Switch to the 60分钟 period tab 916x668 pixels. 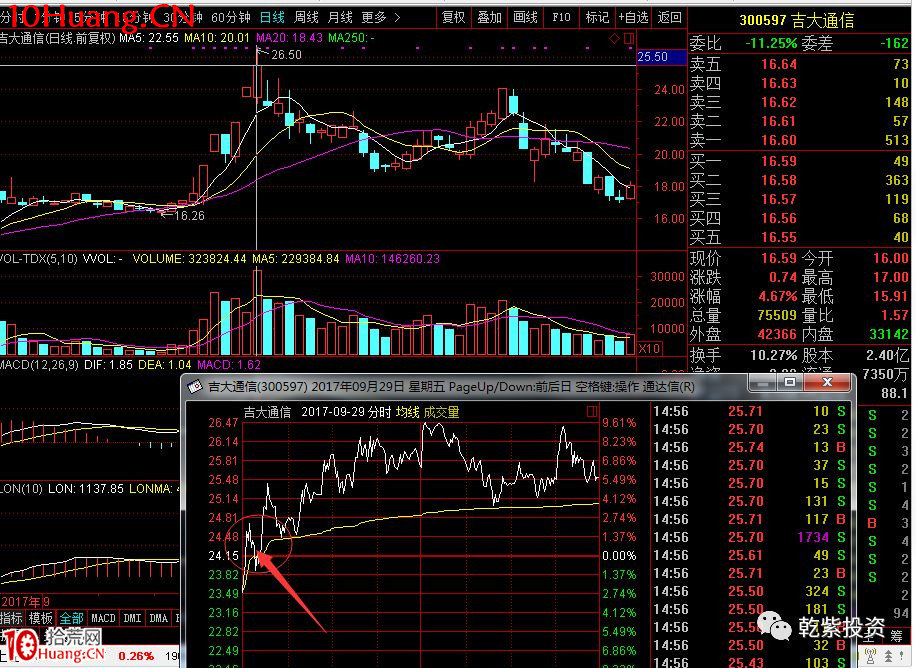tap(230, 18)
